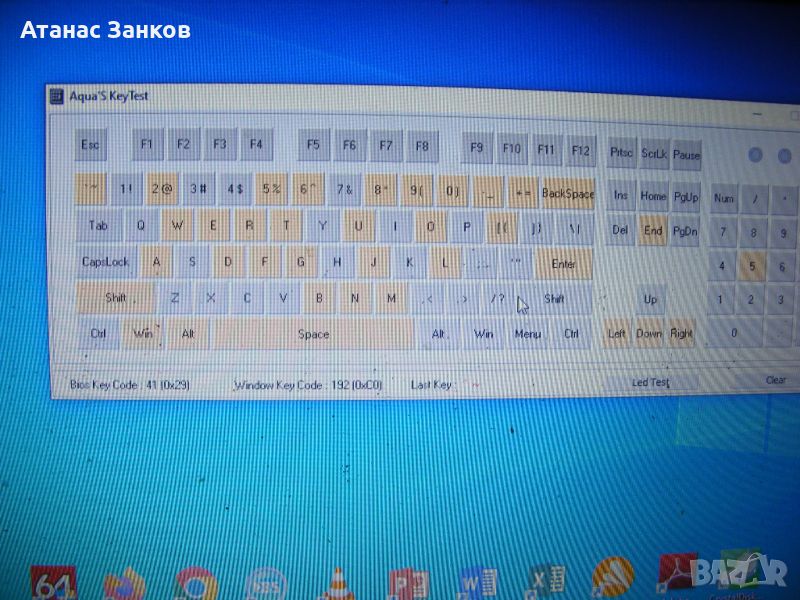Click the left Win key
The width and height of the screenshot is (800, 600).
click(142, 334)
